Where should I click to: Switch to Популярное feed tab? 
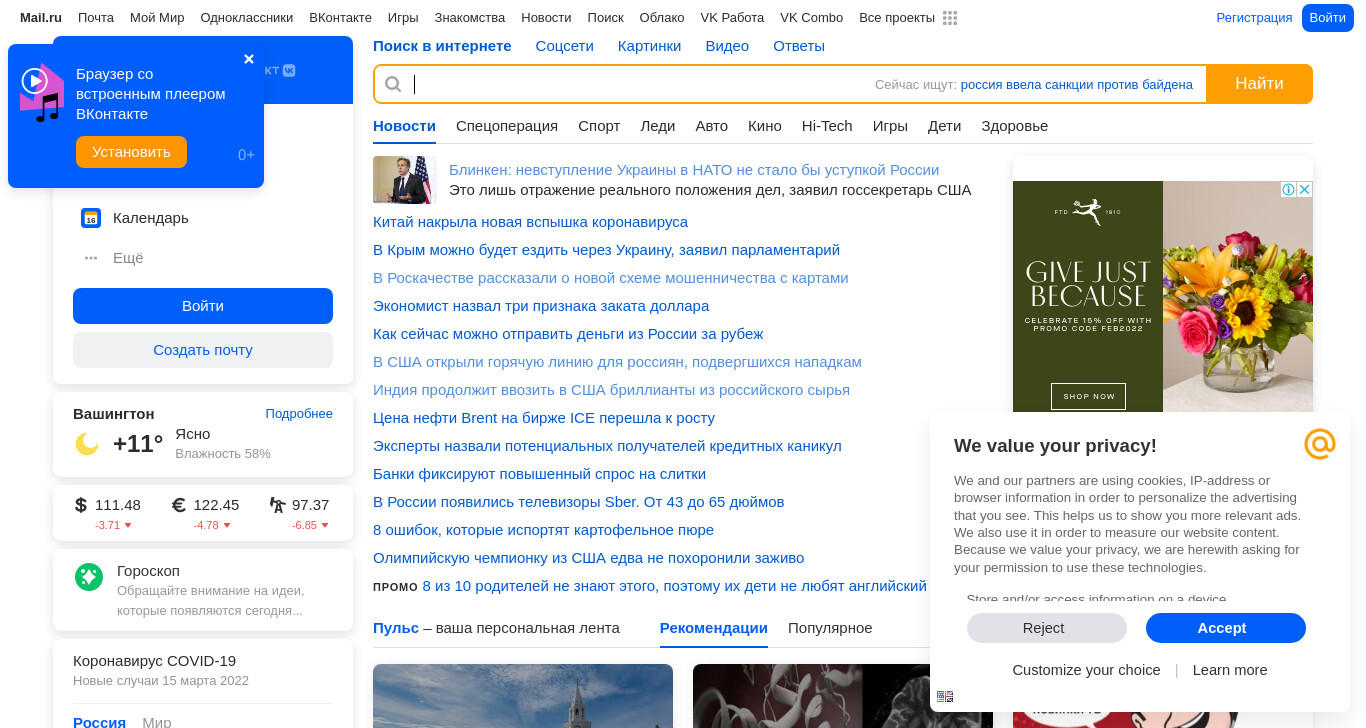[830, 628]
